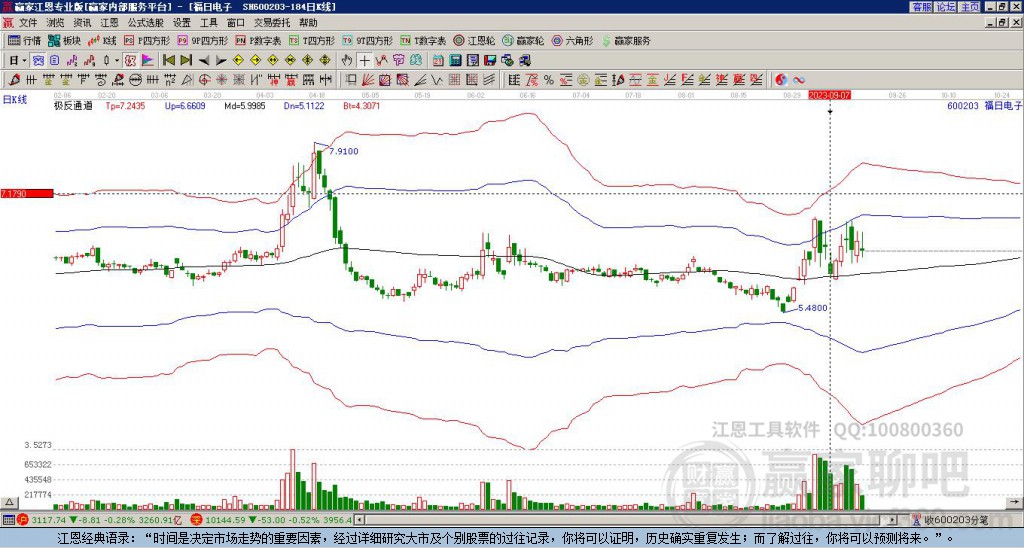Activate the crosshair cursor tool
The height and width of the screenshot is (548, 1024).
pos(364,61)
